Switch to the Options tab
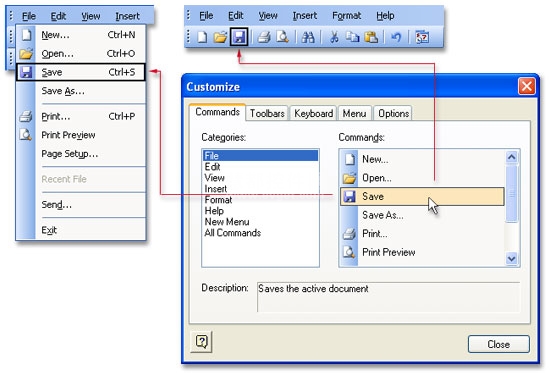This screenshot has width=550, height=373. coord(394,113)
